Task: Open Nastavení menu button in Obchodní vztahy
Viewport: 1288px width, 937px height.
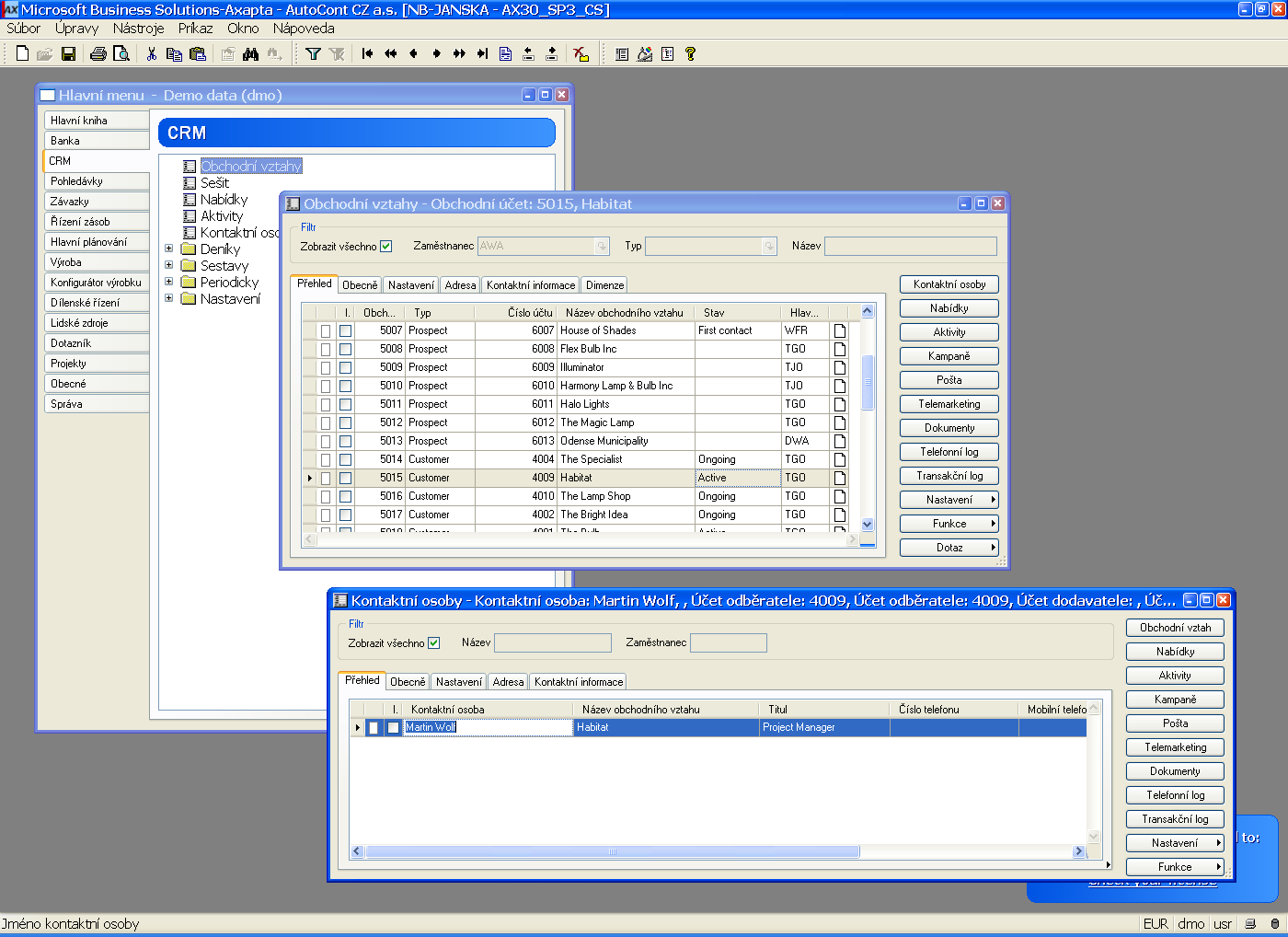Action: (x=949, y=500)
